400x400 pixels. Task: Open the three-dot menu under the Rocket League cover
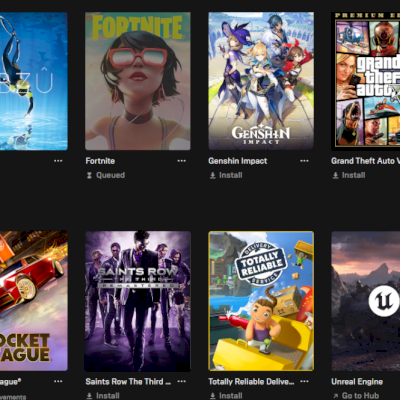coord(58,381)
